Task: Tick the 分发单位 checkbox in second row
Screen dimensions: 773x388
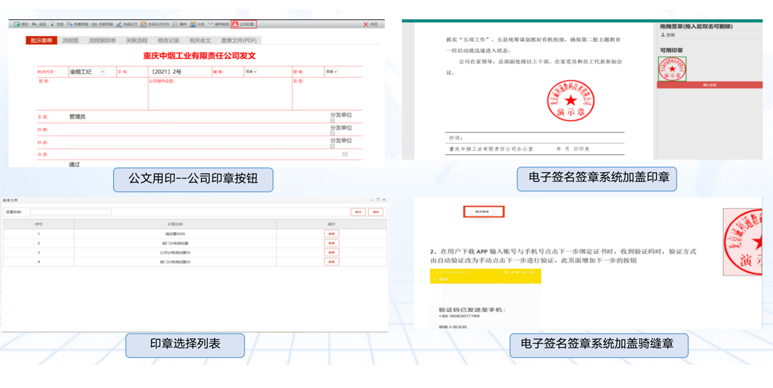Action: coord(332,133)
